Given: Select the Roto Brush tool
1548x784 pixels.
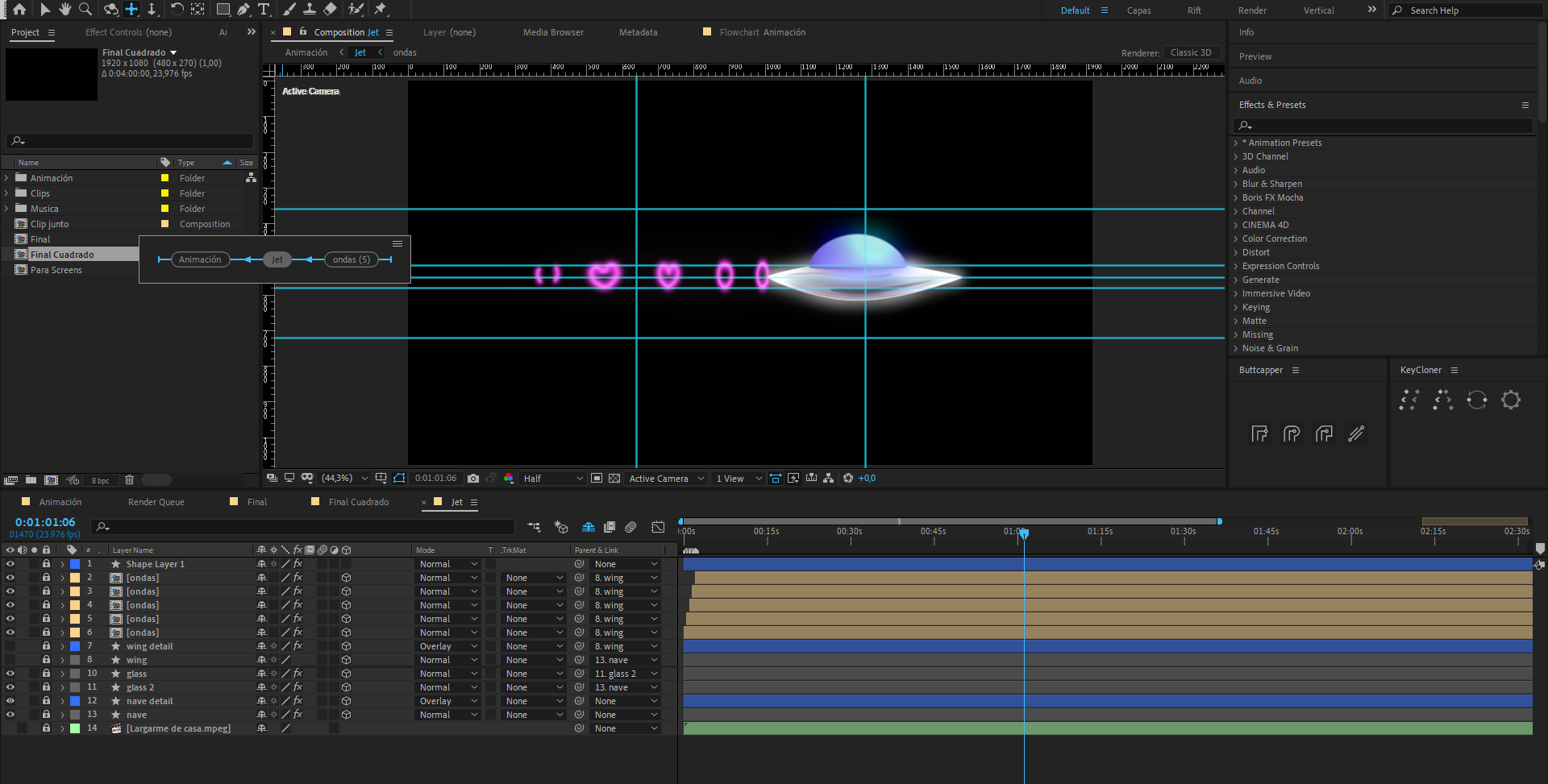Looking at the screenshot, I should 356,10.
